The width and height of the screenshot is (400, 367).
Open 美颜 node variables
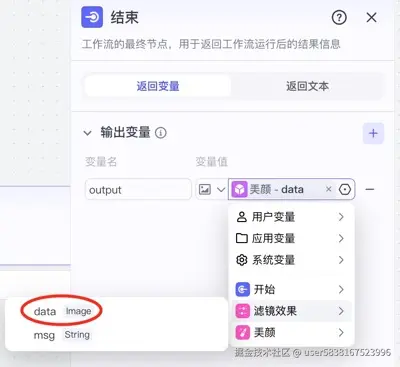point(291,332)
